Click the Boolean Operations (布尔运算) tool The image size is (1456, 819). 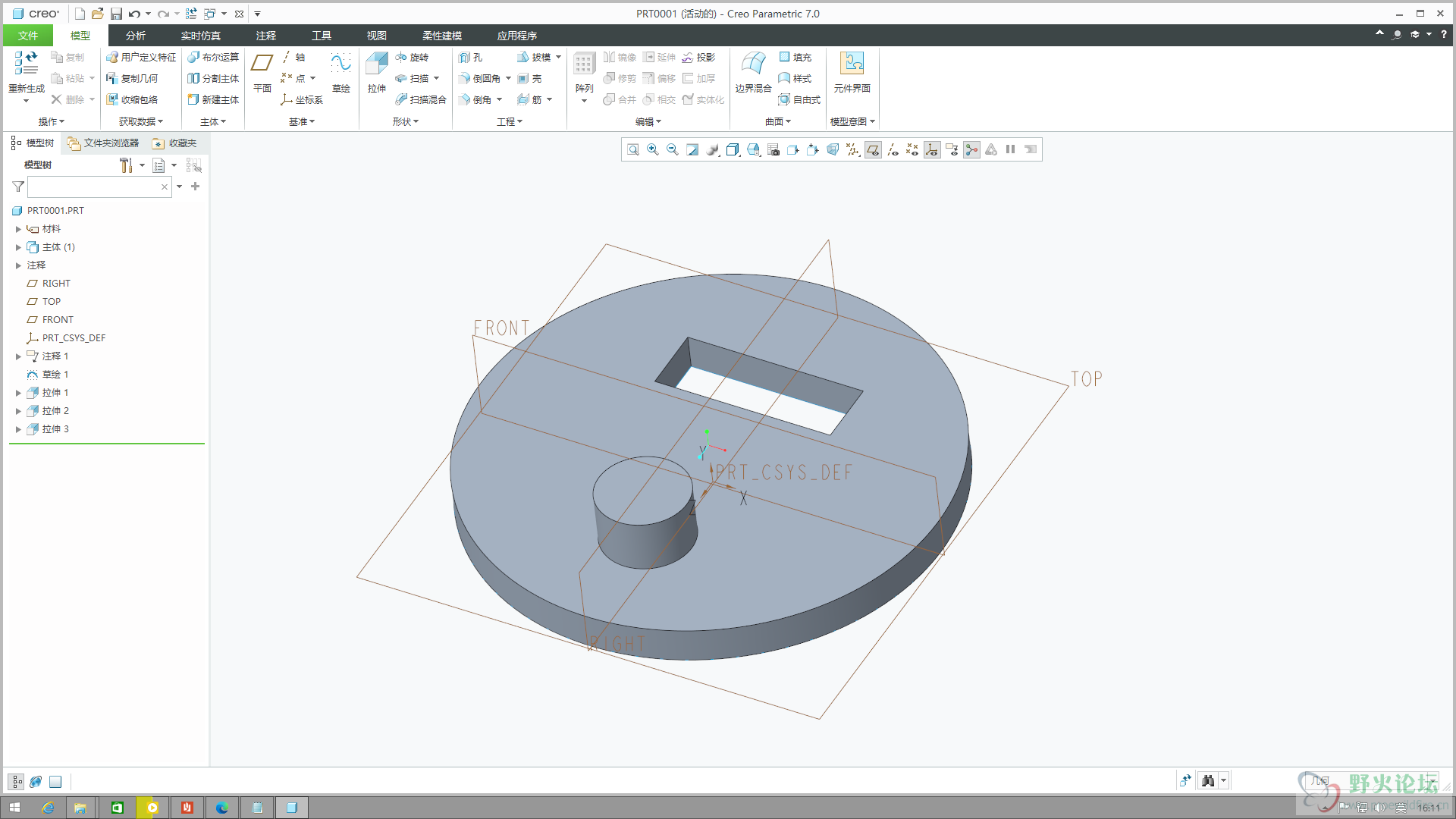coord(213,57)
